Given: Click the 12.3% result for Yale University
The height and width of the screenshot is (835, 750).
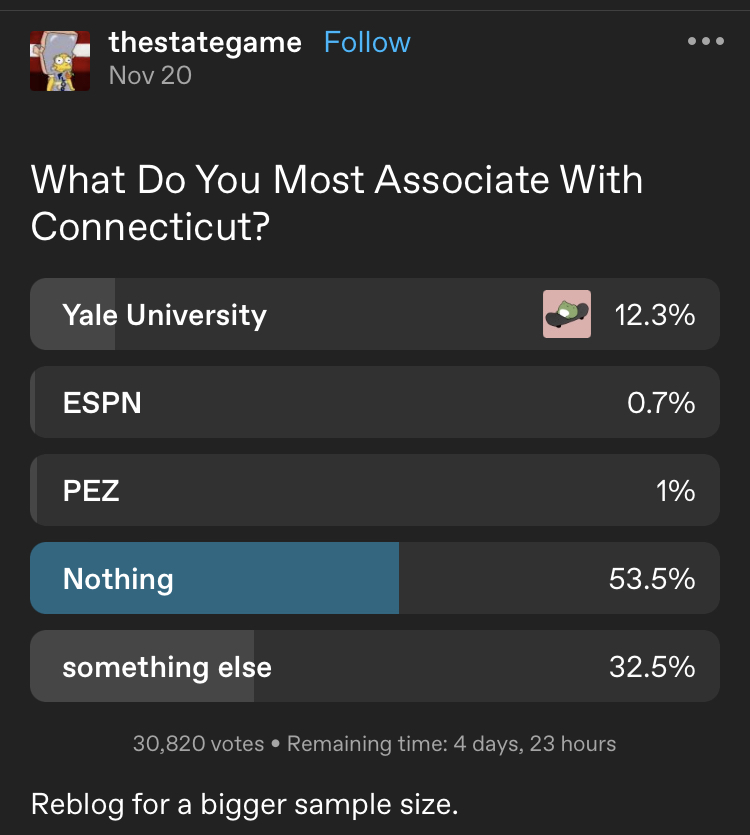Looking at the screenshot, I should 655,315.
